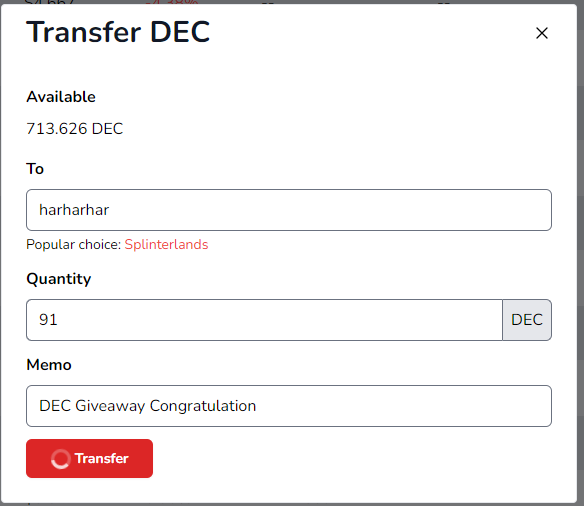The image size is (584, 506).
Task: Click the Popular choice text
Action: 74,244
